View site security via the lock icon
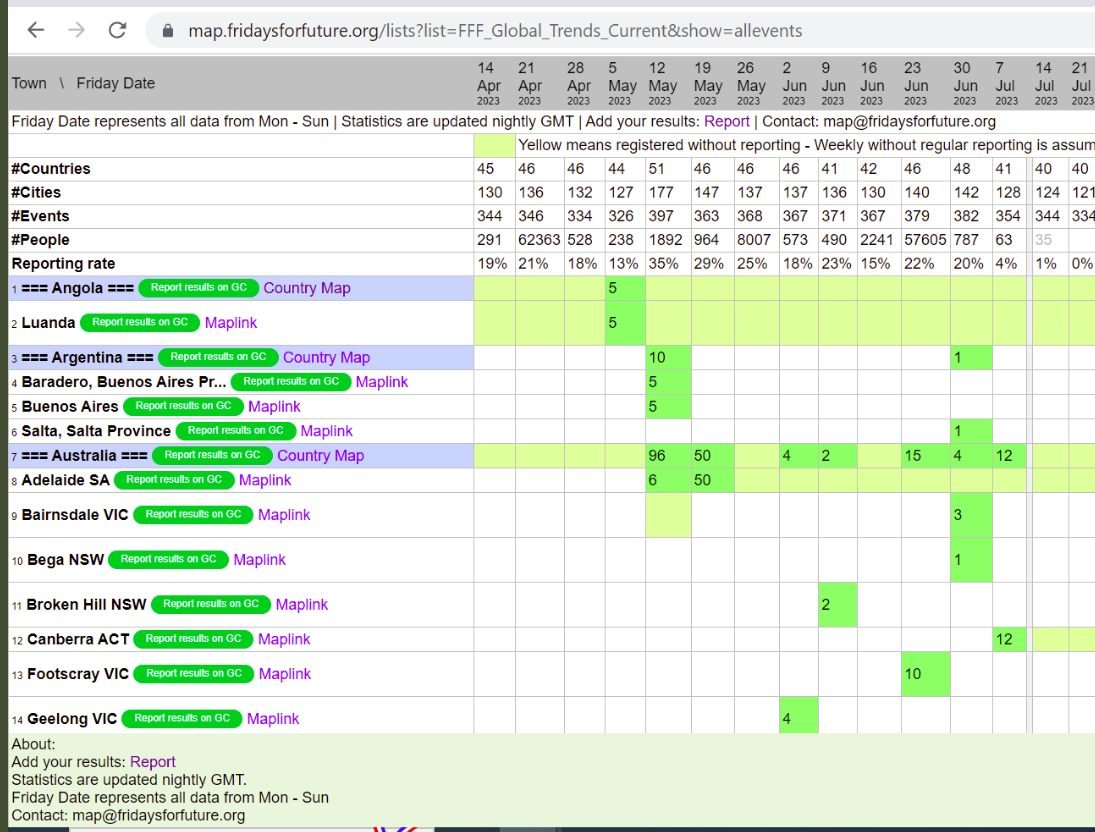 click(x=168, y=31)
